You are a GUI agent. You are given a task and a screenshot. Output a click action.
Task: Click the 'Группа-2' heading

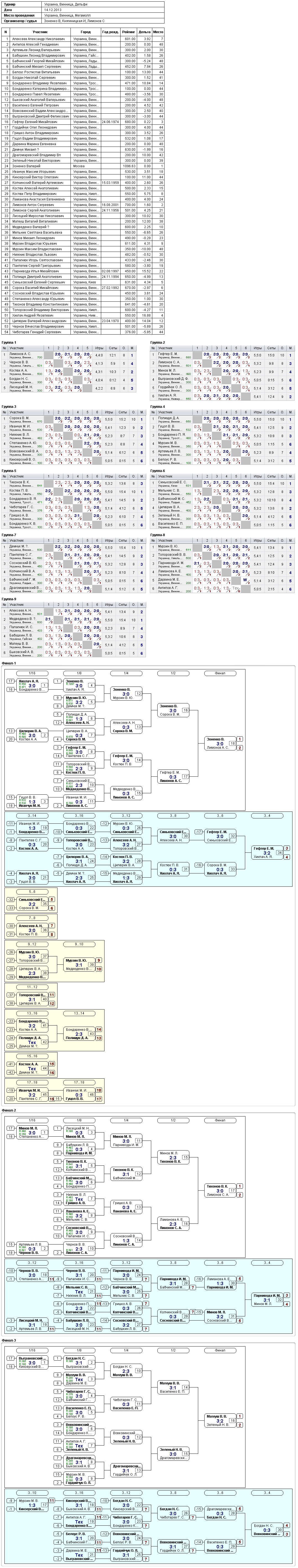pyautogui.click(x=158, y=342)
